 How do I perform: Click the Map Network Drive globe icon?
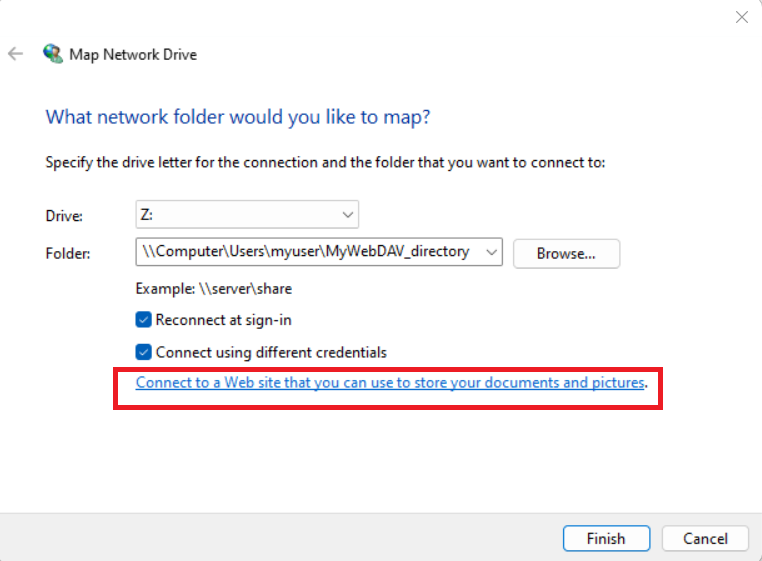(x=52, y=54)
